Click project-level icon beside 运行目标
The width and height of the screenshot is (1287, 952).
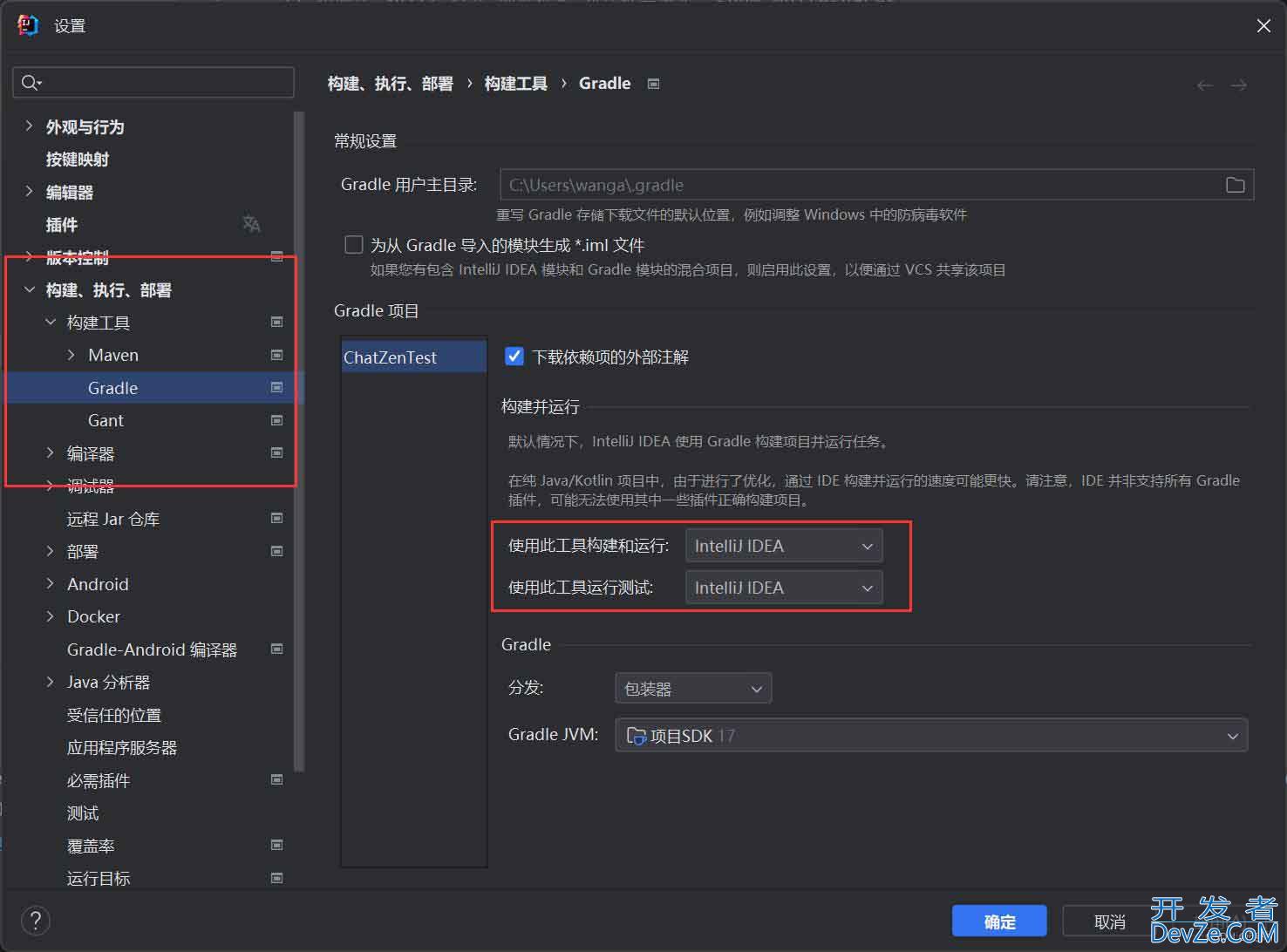(x=276, y=878)
